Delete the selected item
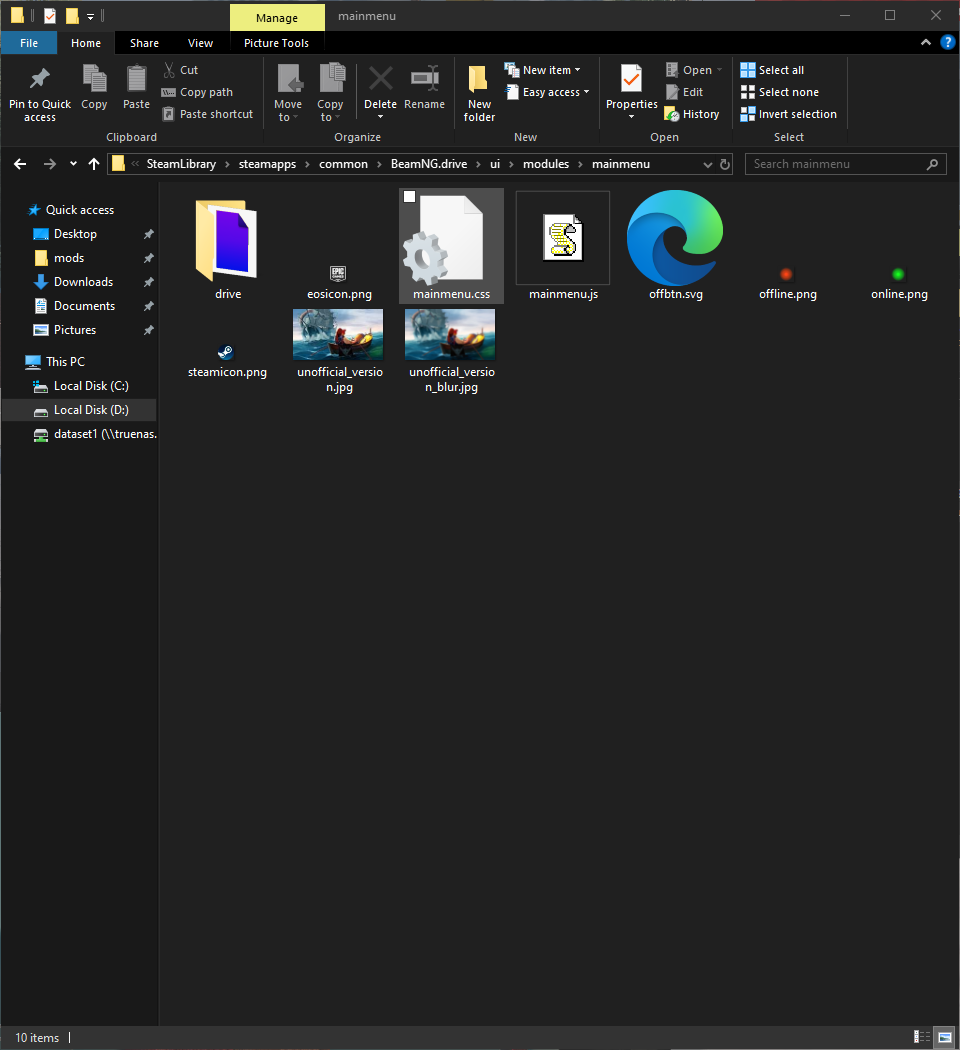This screenshot has height=1050, width=960. coord(380,92)
